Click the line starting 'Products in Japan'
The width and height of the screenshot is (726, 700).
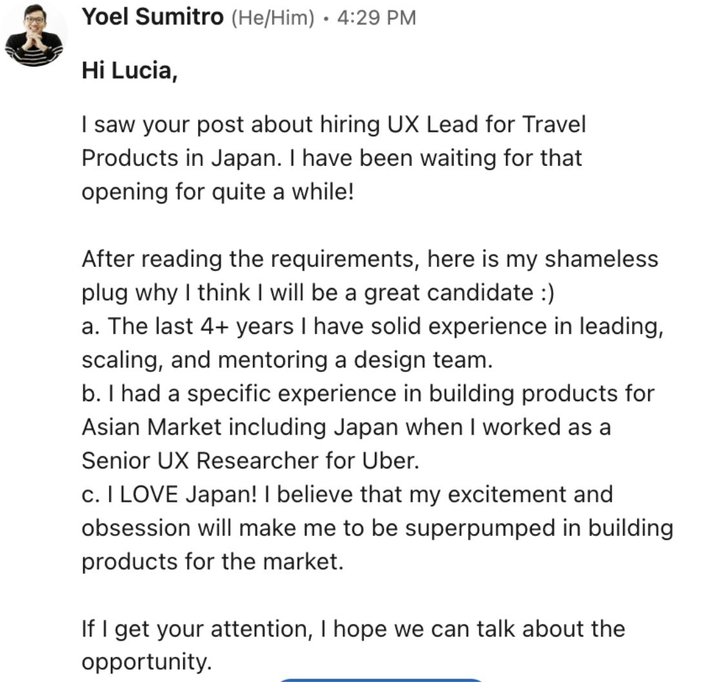(x=332, y=158)
